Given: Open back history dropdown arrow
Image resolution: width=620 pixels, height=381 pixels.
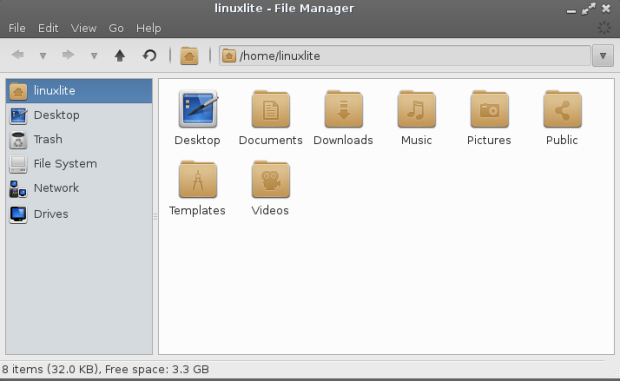Looking at the screenshot, I should (x=43, y=56).
